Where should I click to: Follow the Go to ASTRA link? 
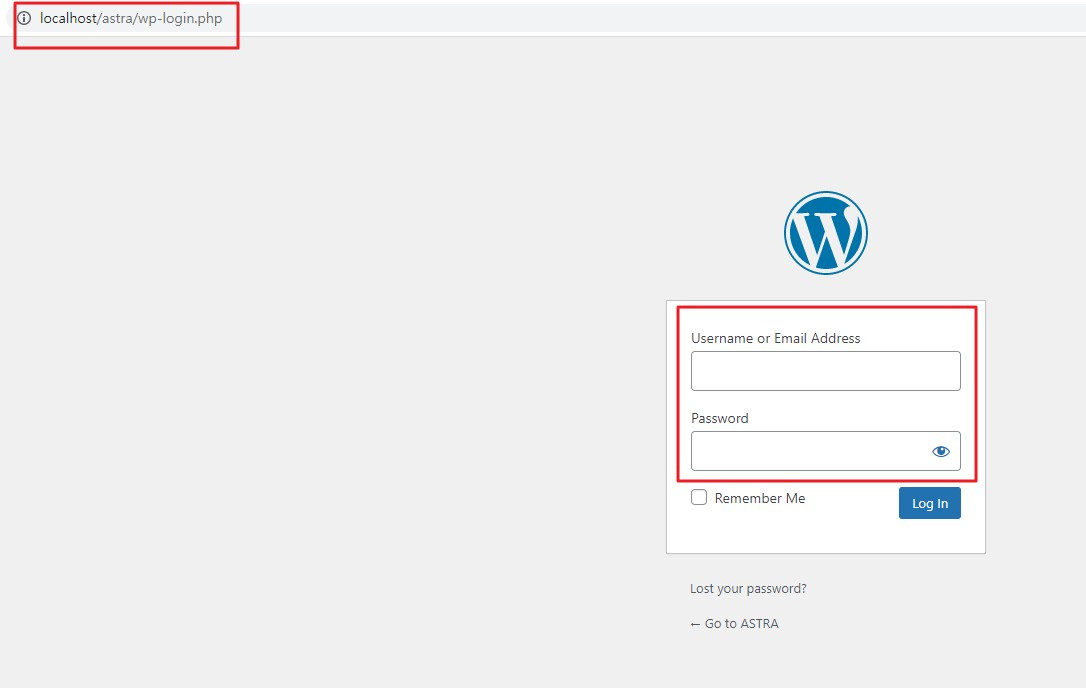click(734, 624)
